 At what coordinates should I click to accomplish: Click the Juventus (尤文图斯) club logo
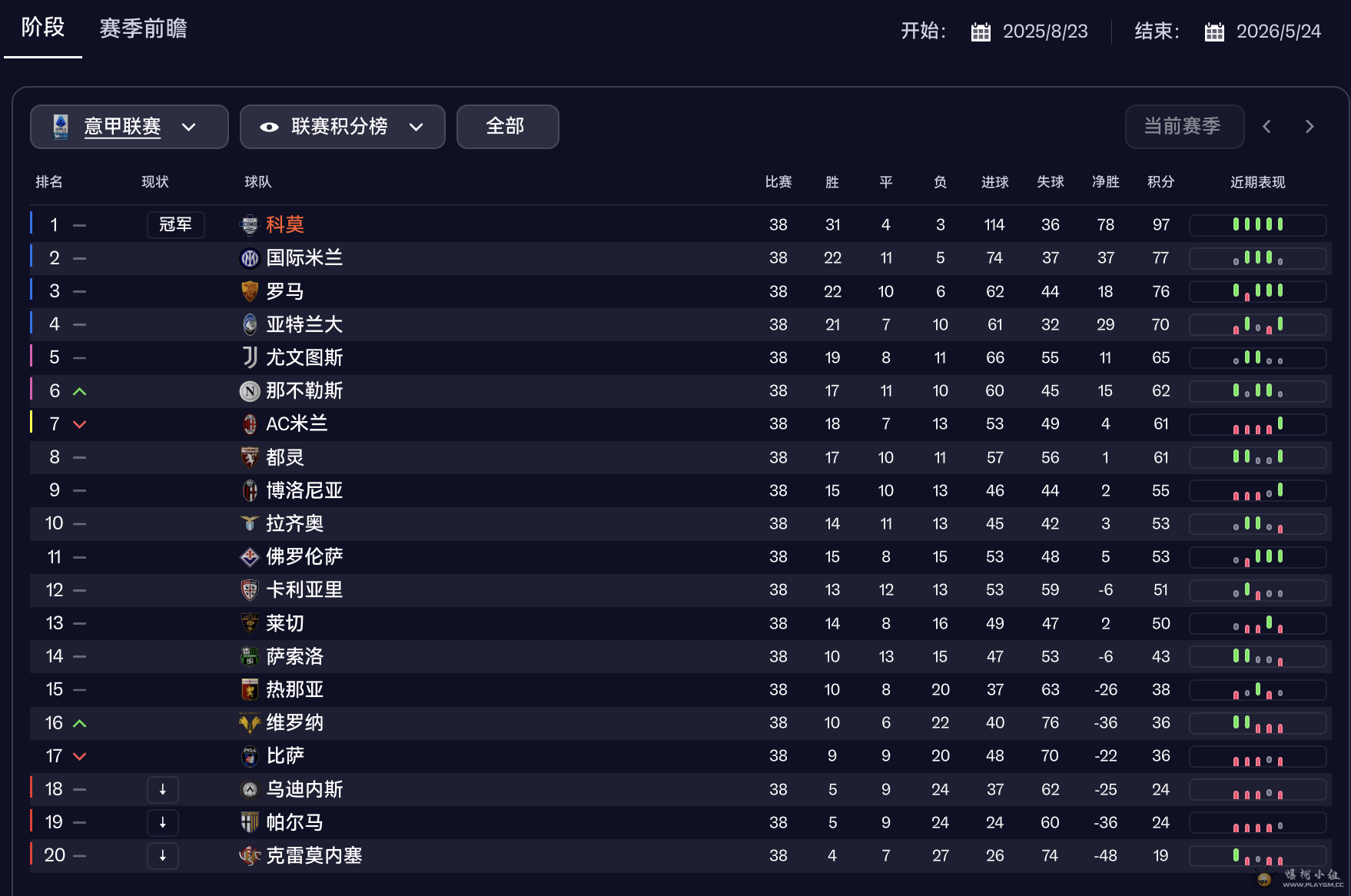click(250, 357)
